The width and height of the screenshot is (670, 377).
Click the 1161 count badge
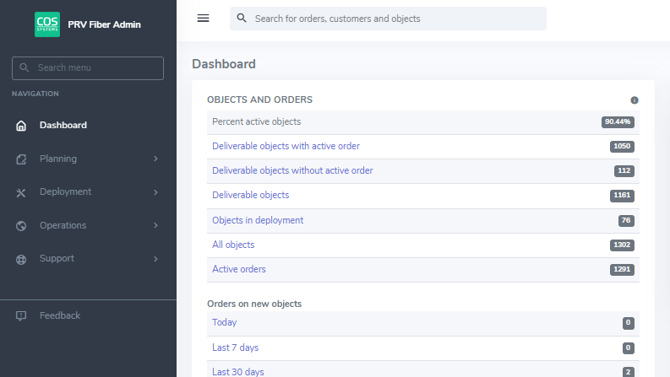(622, 195)
